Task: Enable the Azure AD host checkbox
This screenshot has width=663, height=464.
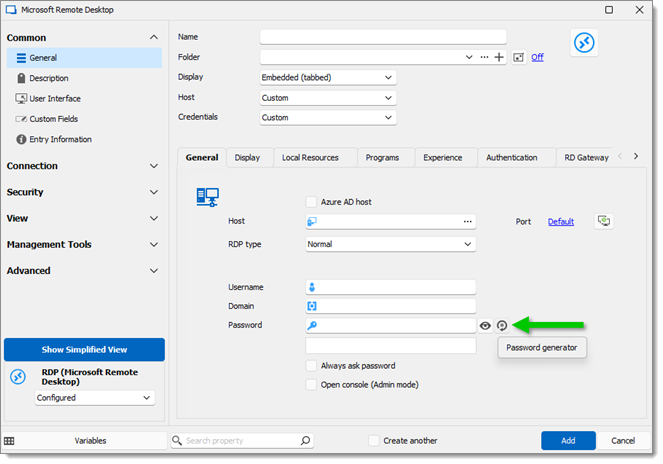Action: click(311, 202)
